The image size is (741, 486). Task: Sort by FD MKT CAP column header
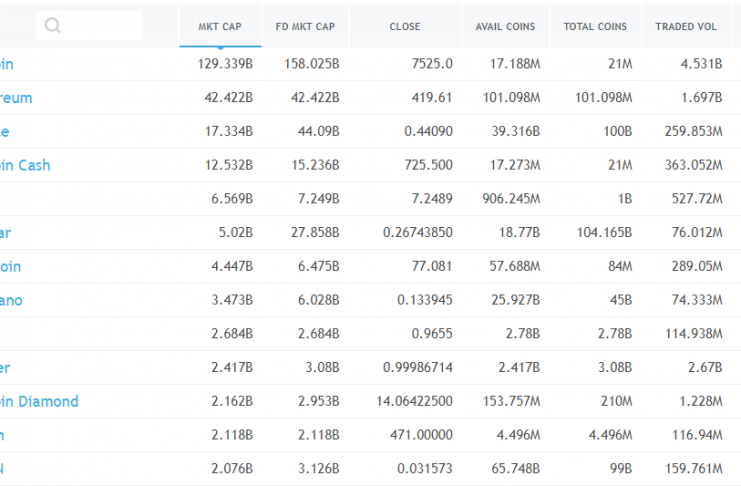point(305,26)
